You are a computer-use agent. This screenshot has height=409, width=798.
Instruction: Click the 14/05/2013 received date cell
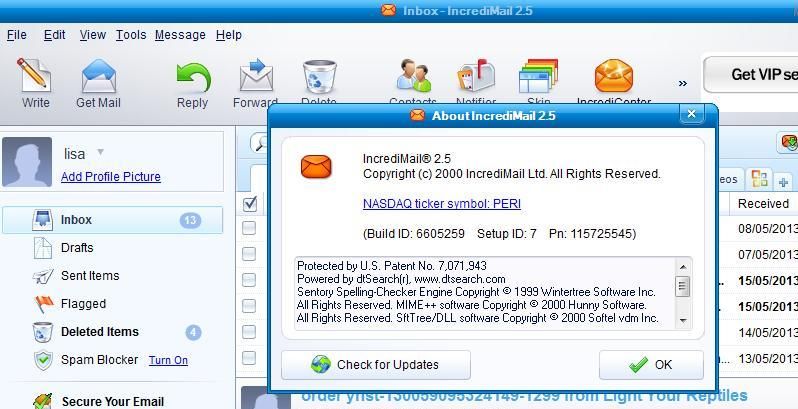coord(767,332)
